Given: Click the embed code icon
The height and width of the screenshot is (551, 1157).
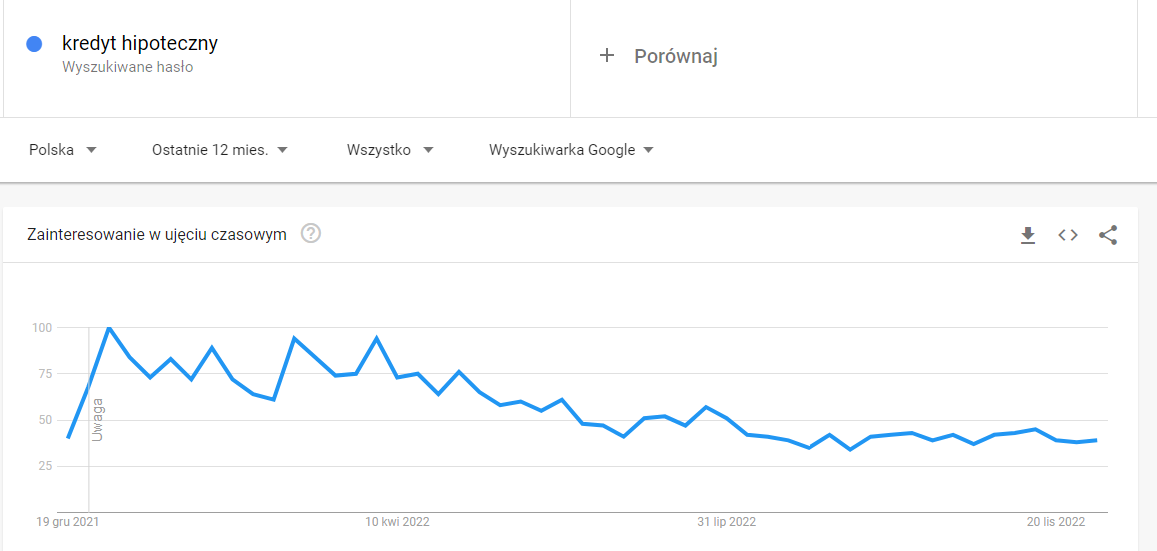Looking at the screenshot, I should [1068, 235].
